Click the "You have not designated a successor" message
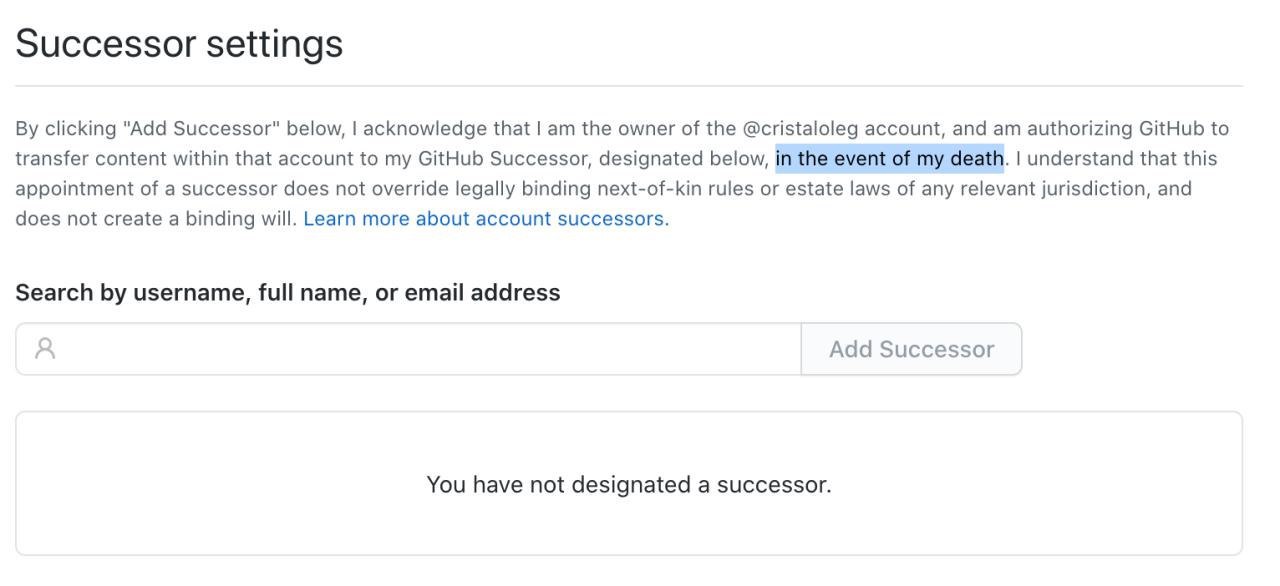Viewport: 1280px width, 586px height. pos(629,484)
